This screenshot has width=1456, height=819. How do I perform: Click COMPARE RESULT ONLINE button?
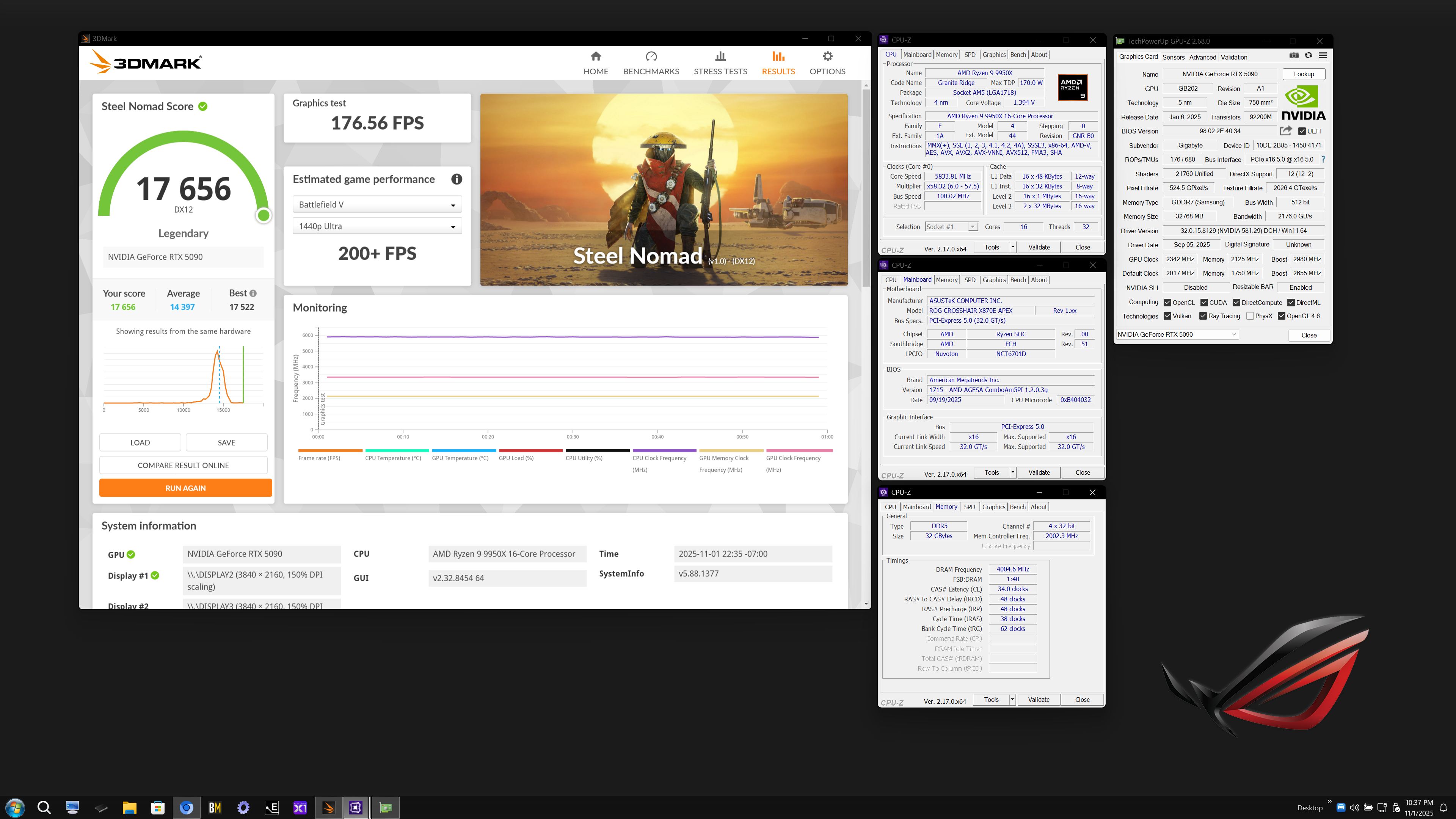click(183, 465)
